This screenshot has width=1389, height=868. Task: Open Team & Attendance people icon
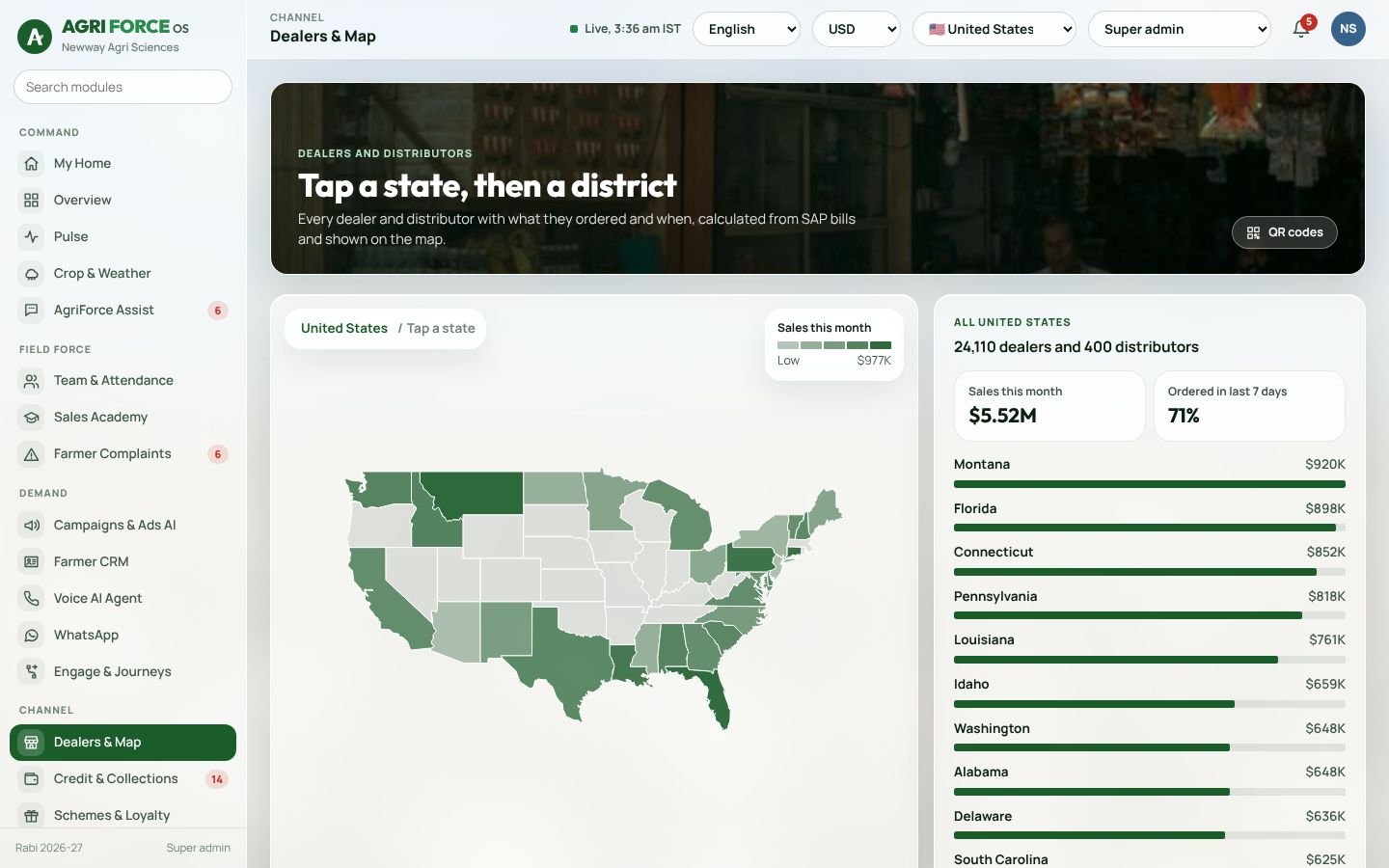point(32,381)
